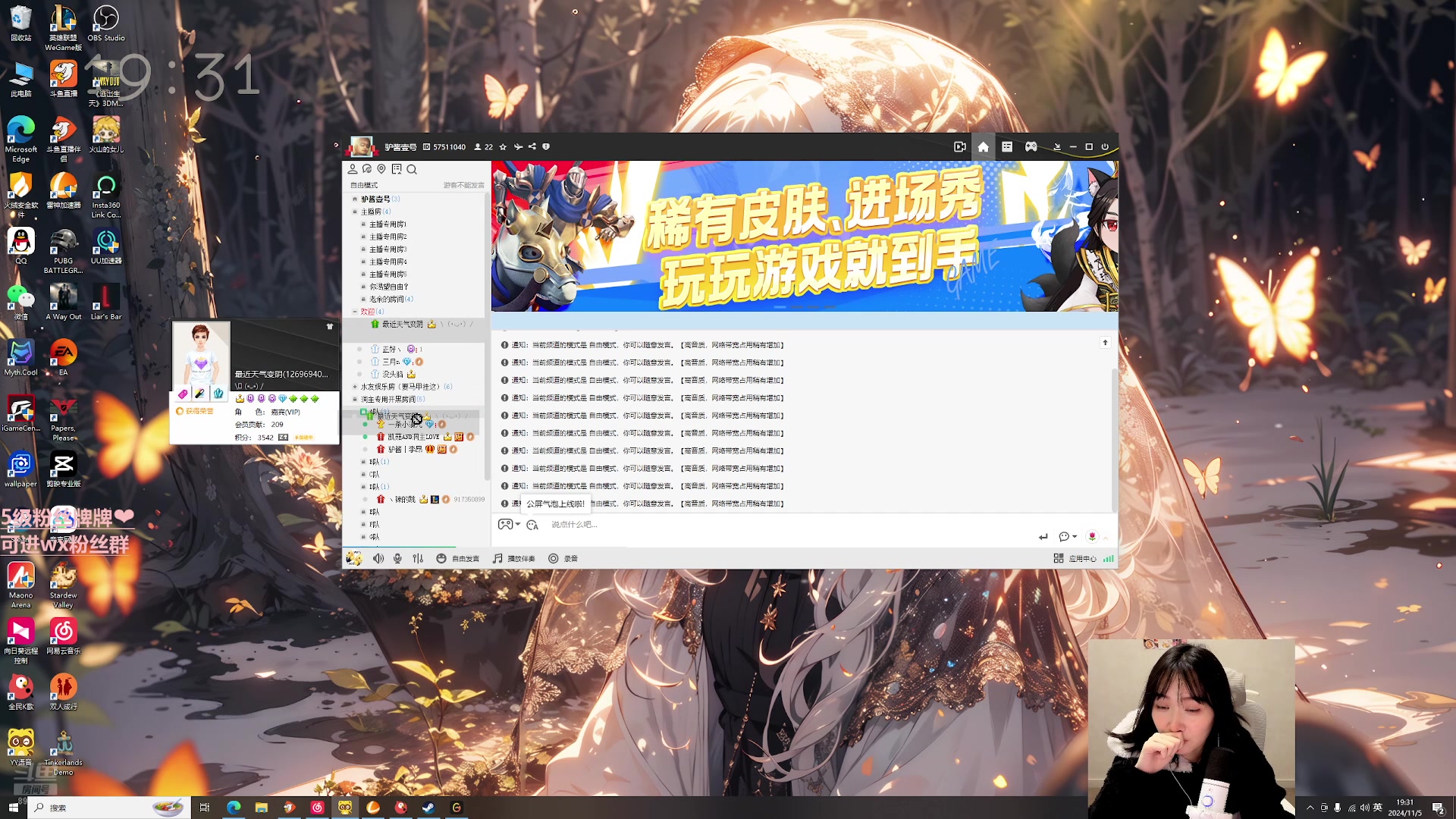Collapse the 欢迎(4) channel group
The width and height of the screenshot is (1456, 819).
[x=354, y=312]
